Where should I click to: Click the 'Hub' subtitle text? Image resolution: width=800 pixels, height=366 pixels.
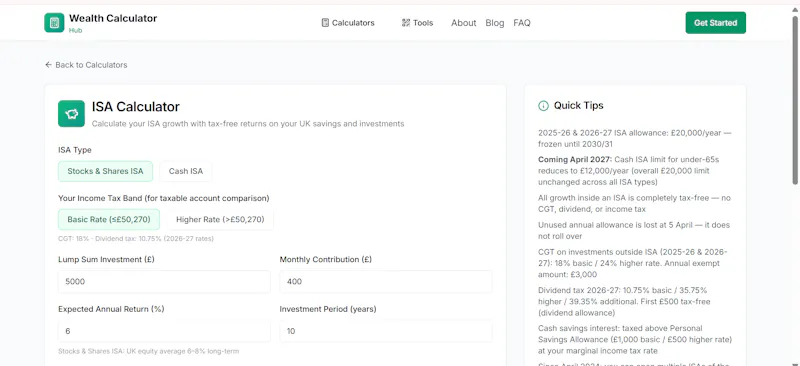76,30
